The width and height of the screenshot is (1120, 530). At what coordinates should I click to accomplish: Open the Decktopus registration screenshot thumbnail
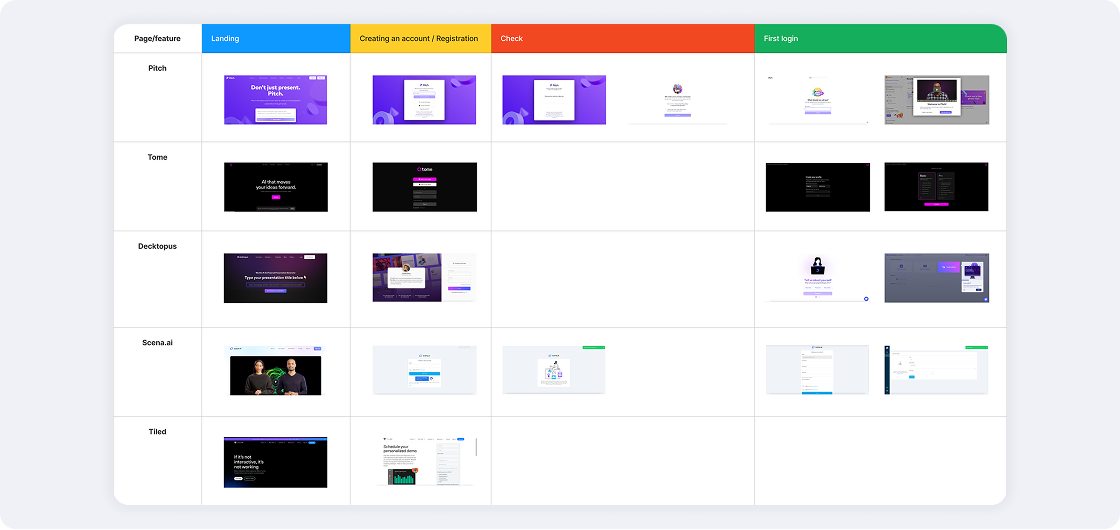pos(424,278)
